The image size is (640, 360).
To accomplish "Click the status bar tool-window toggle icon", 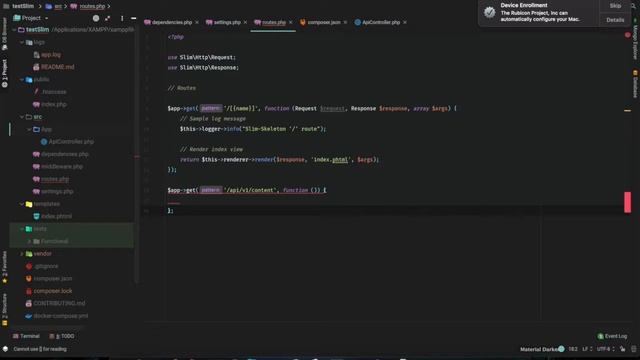I will coord(5,349).
